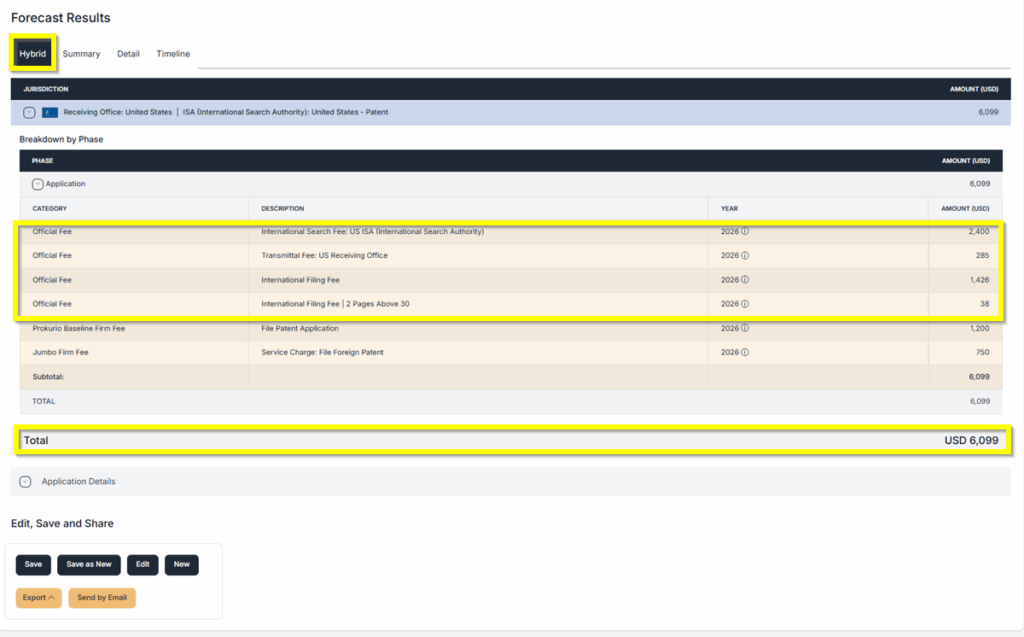Click info icon on File Patent Application row
The height and width of the screenshot is (637, 1024).
(745, 328)
